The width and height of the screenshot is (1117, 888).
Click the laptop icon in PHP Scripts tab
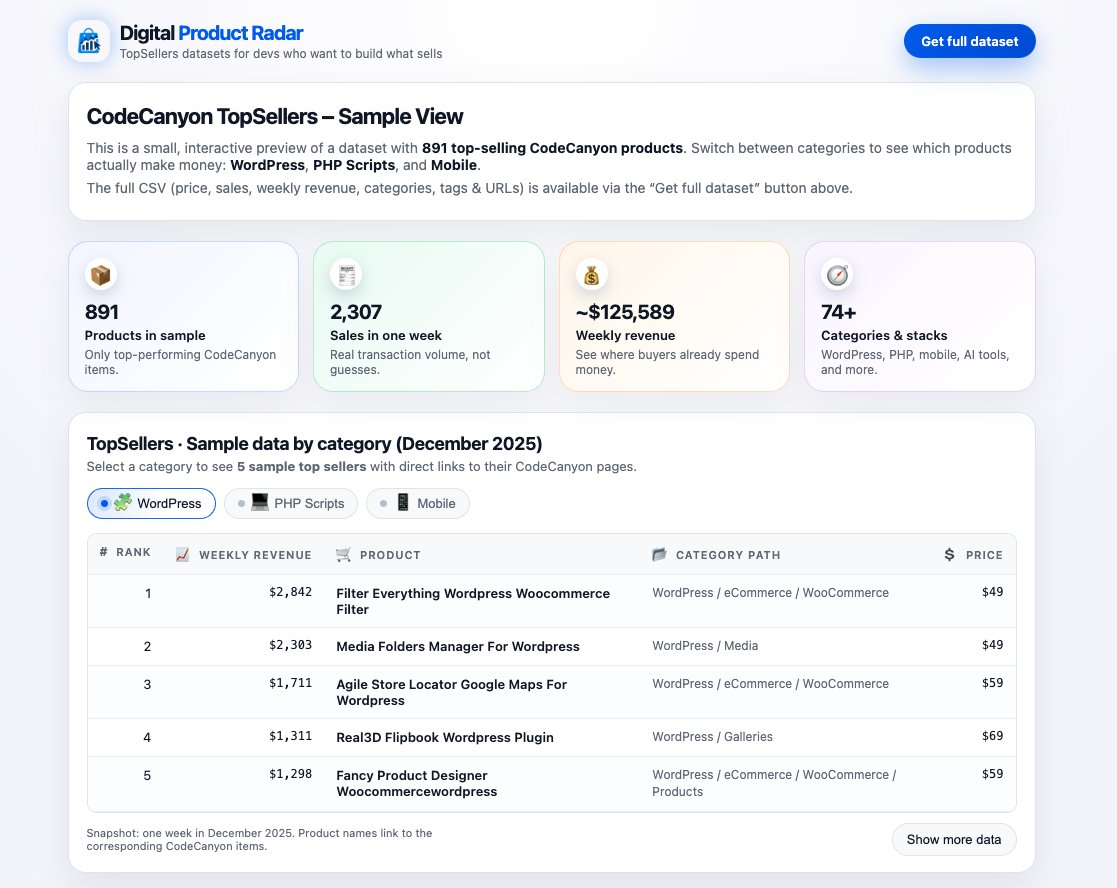point(260,502)
